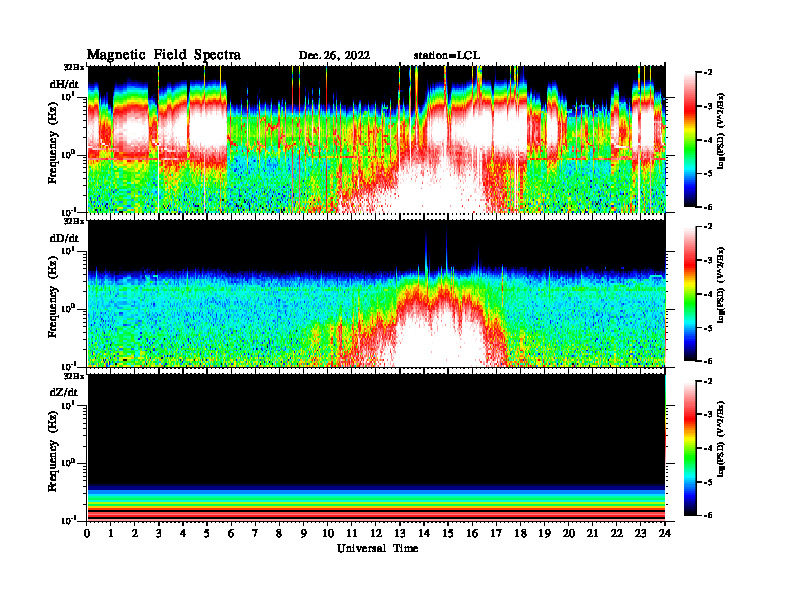Click the date "Dec. 26, 2022"
792x612 pixels.
point(334,56)
